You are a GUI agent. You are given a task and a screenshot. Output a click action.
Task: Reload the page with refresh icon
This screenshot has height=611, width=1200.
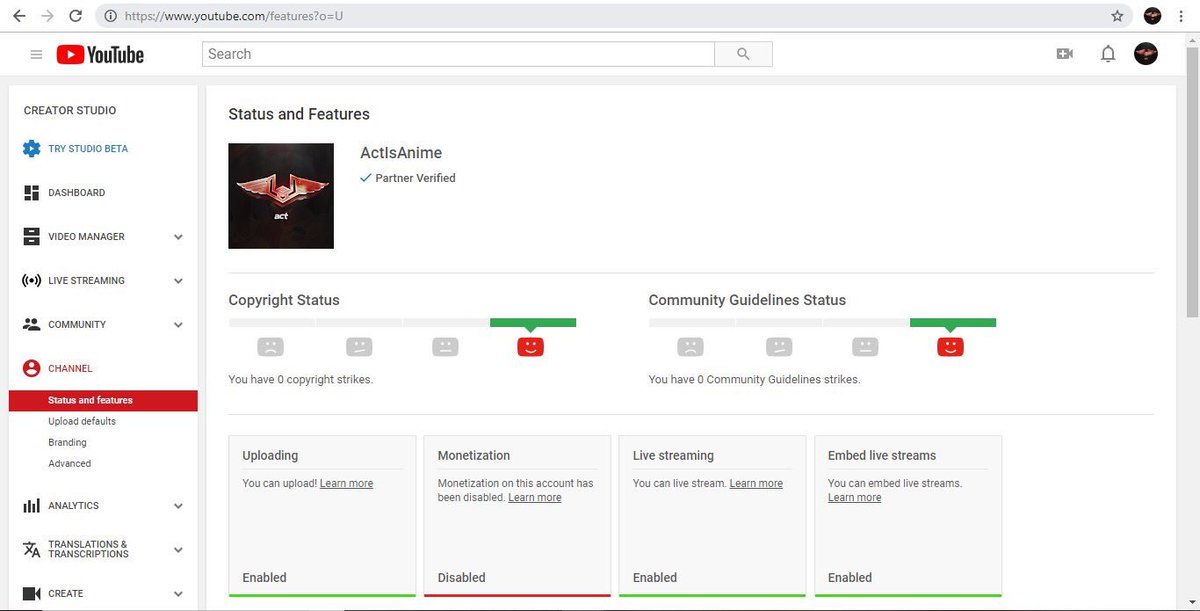pos(76,16)
